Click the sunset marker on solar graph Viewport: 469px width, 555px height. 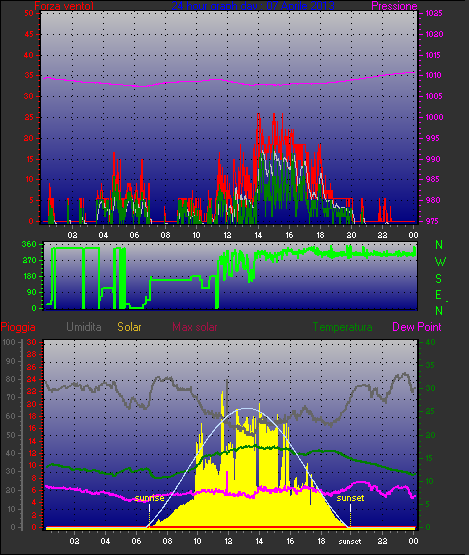(x=350, y=498)
